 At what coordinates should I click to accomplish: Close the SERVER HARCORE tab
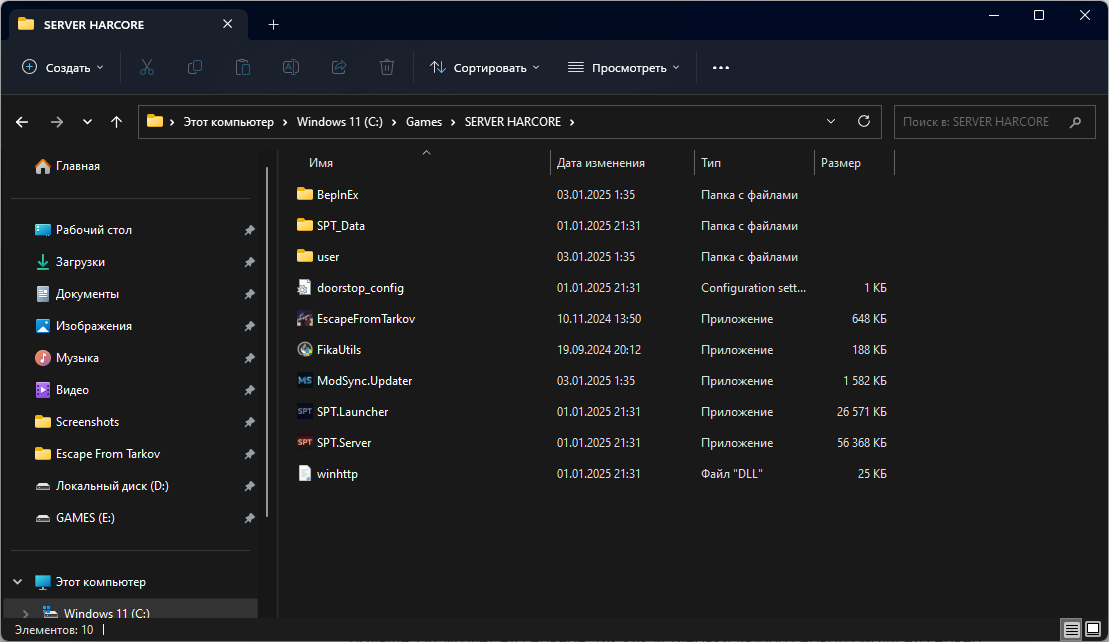pyautogui.click(x=227, y=24)
